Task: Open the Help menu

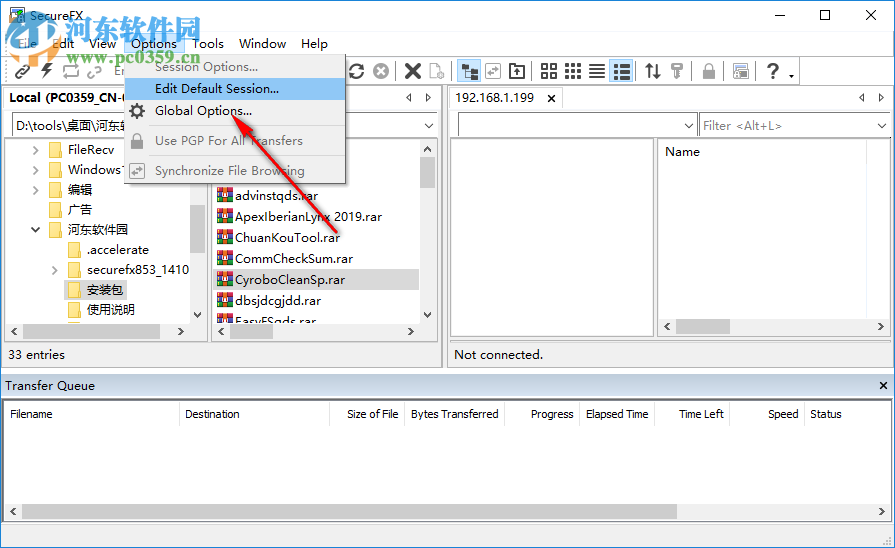Action: click(314, 44)
